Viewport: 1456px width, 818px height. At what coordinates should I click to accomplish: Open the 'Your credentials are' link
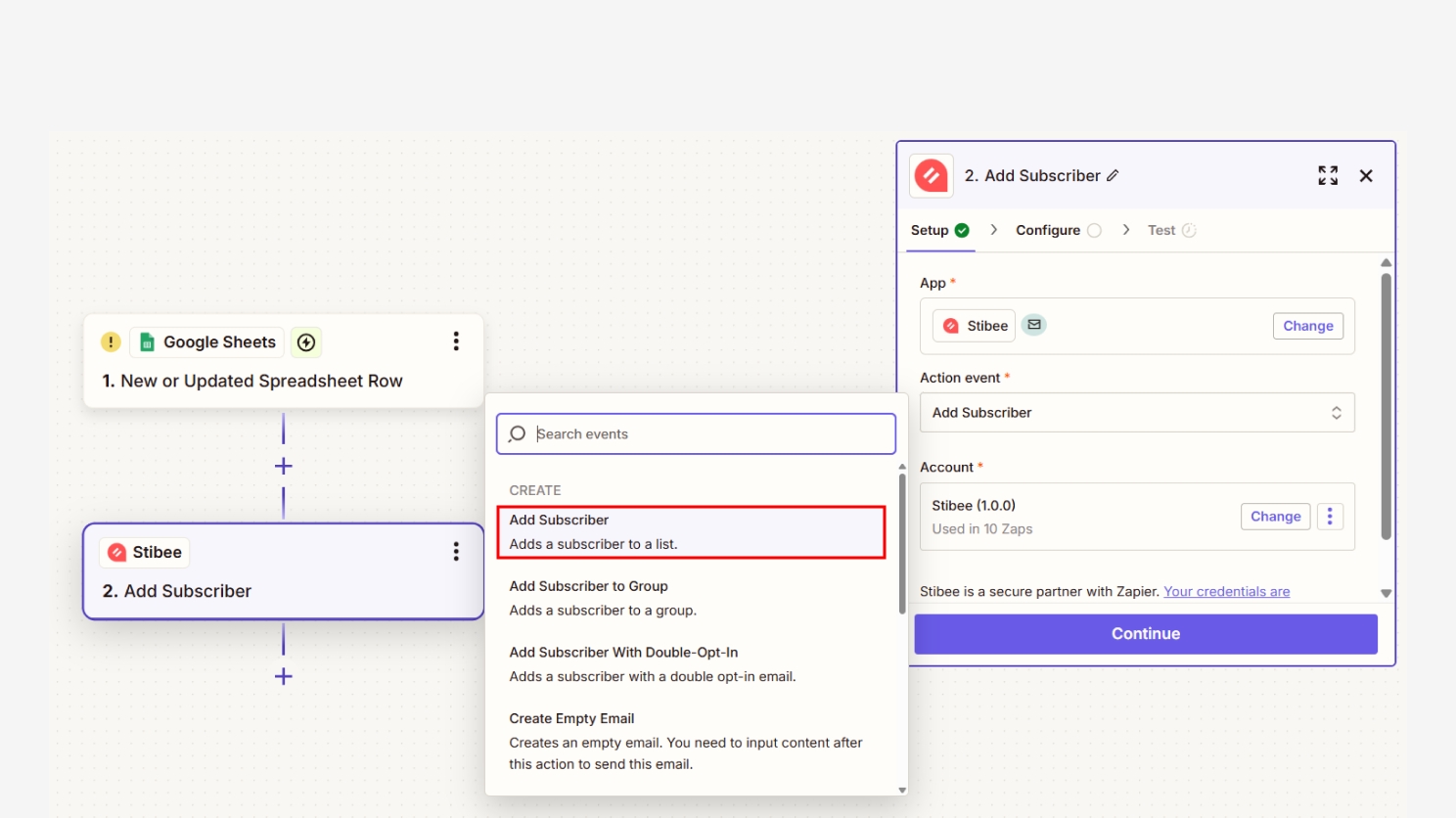tap(1226, 592)
